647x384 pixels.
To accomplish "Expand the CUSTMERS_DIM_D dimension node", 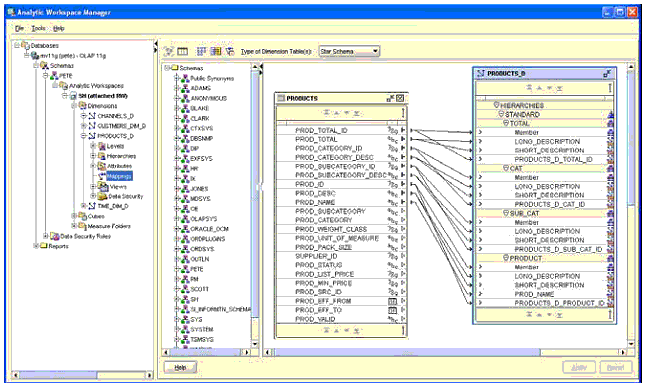I will point(84,126).
